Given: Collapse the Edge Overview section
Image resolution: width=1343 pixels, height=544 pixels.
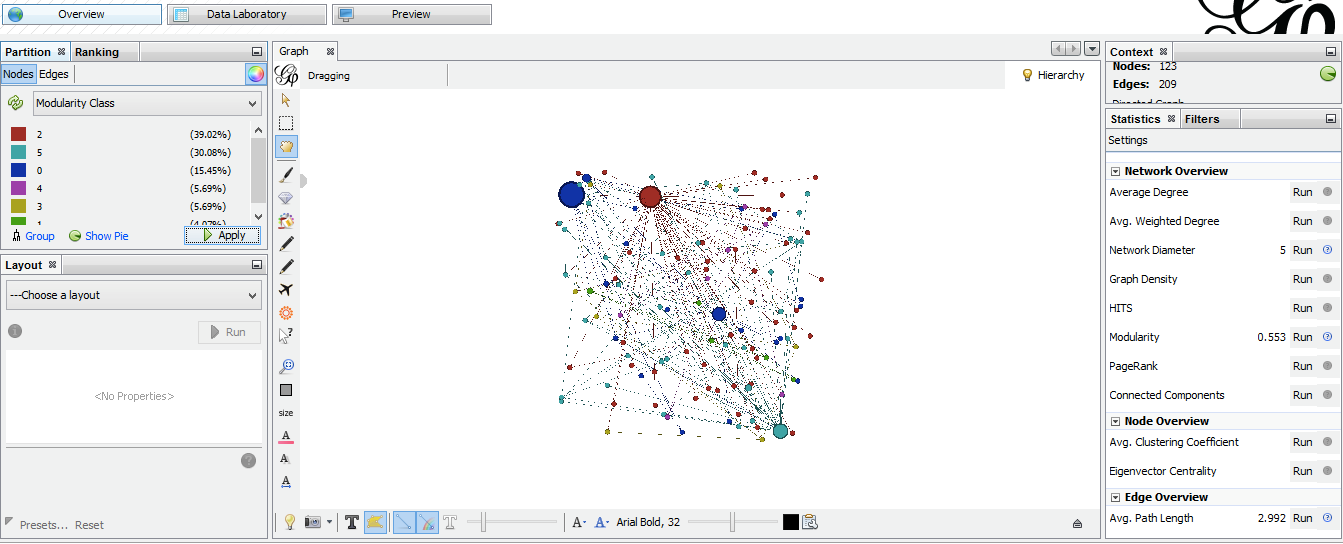Looking at the screenshot, I should [1115, 497].
